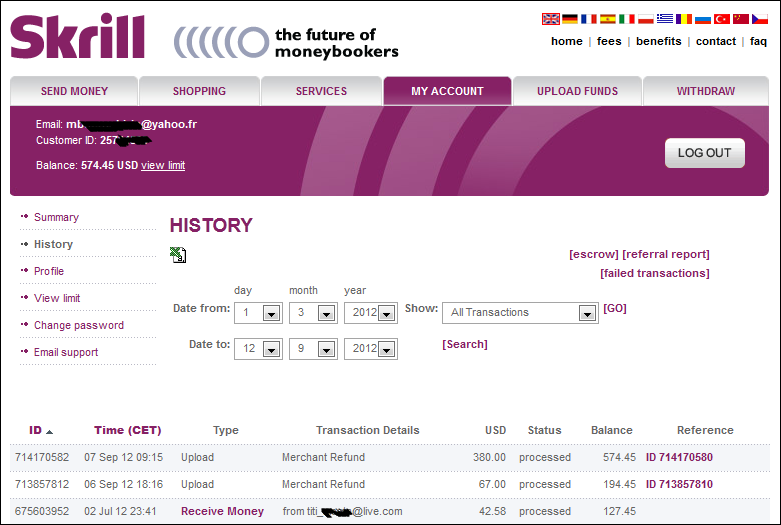Switch language using the Romanian flag
This screenshot has height=525, width=781.
pos(683,19)
